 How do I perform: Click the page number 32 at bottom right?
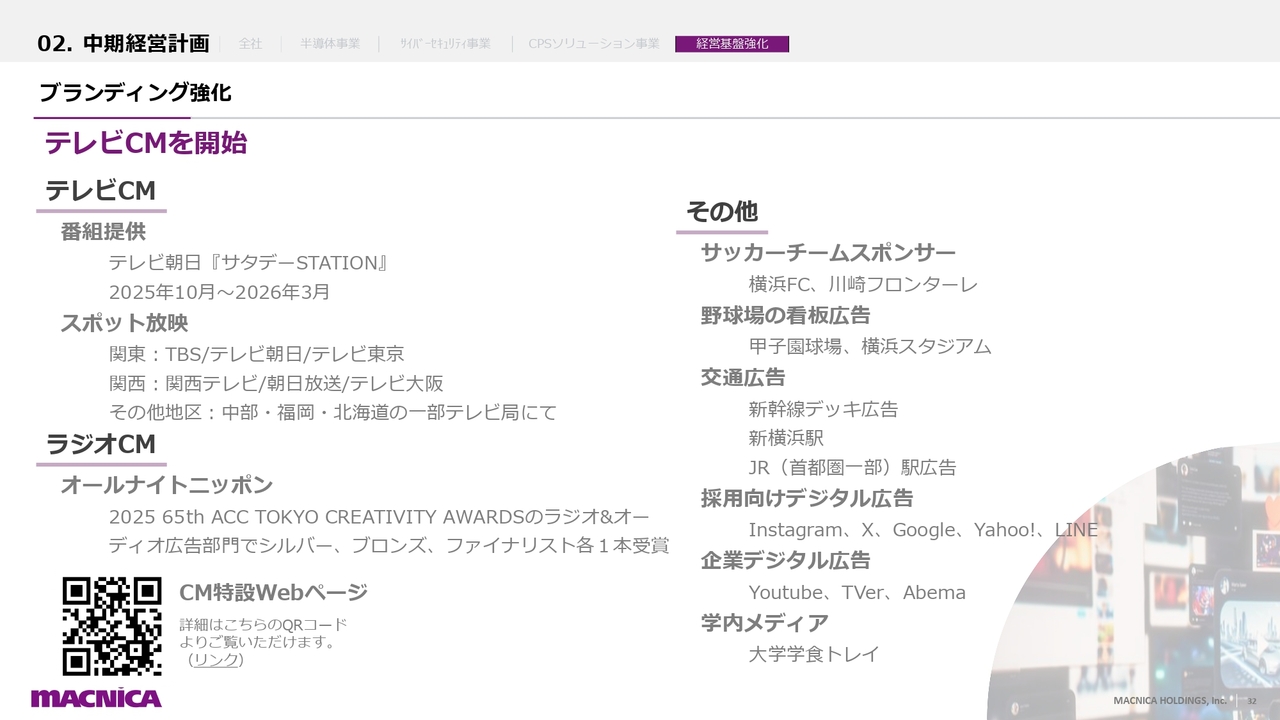[x=1251, y=701]
